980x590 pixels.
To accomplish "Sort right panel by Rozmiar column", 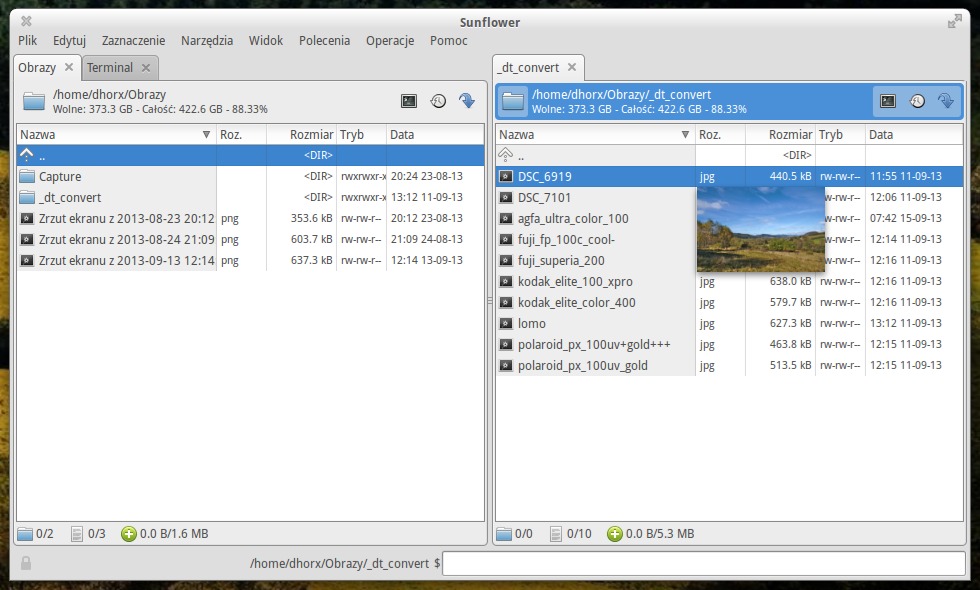I will click(x=780, y=134).
